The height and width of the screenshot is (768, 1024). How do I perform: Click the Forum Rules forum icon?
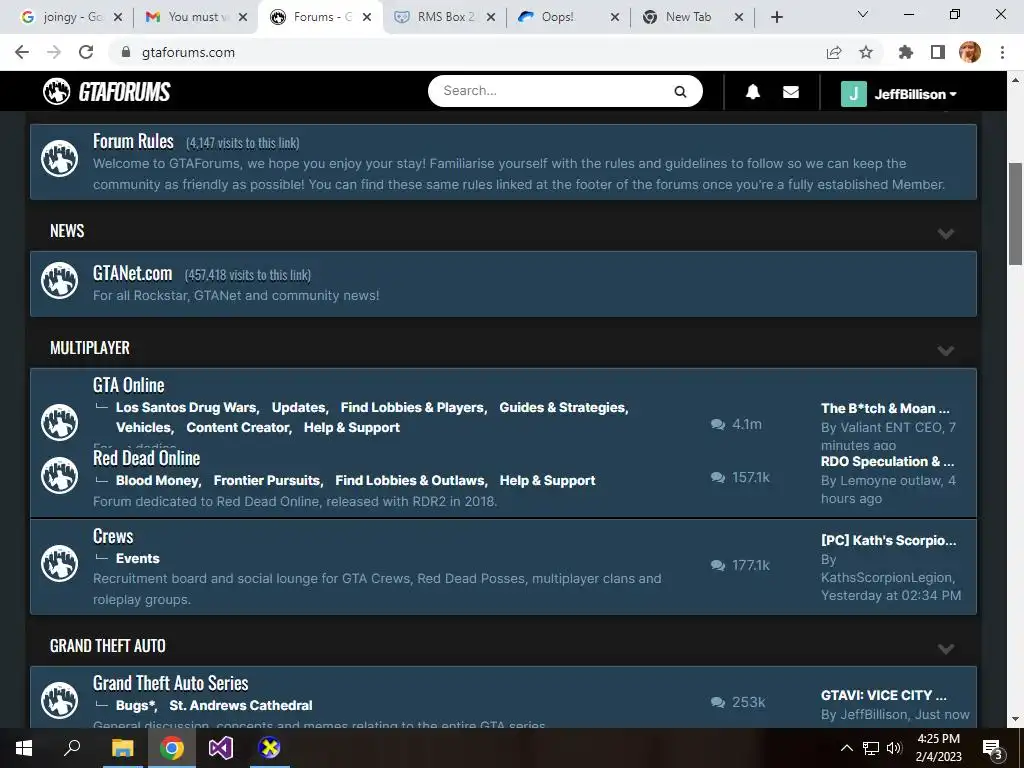pyautogui.click(x=59, y=158)
